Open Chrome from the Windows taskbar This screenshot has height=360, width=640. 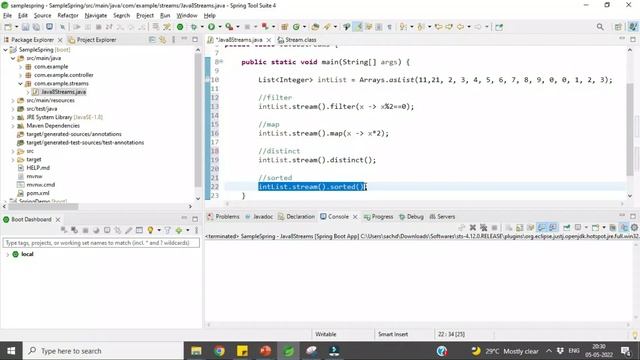[x=219, y=351]
